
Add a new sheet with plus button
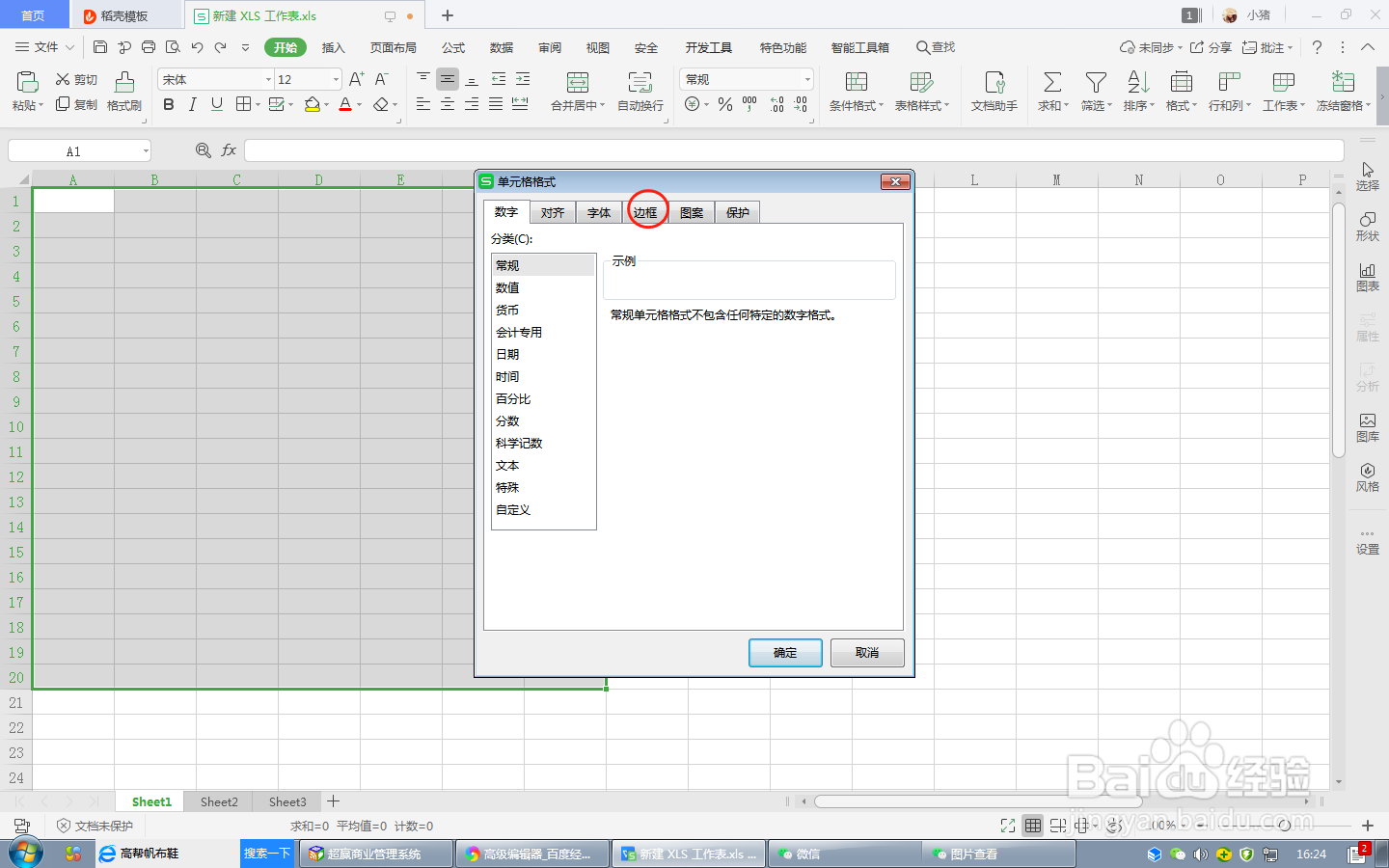pos(333,801)
